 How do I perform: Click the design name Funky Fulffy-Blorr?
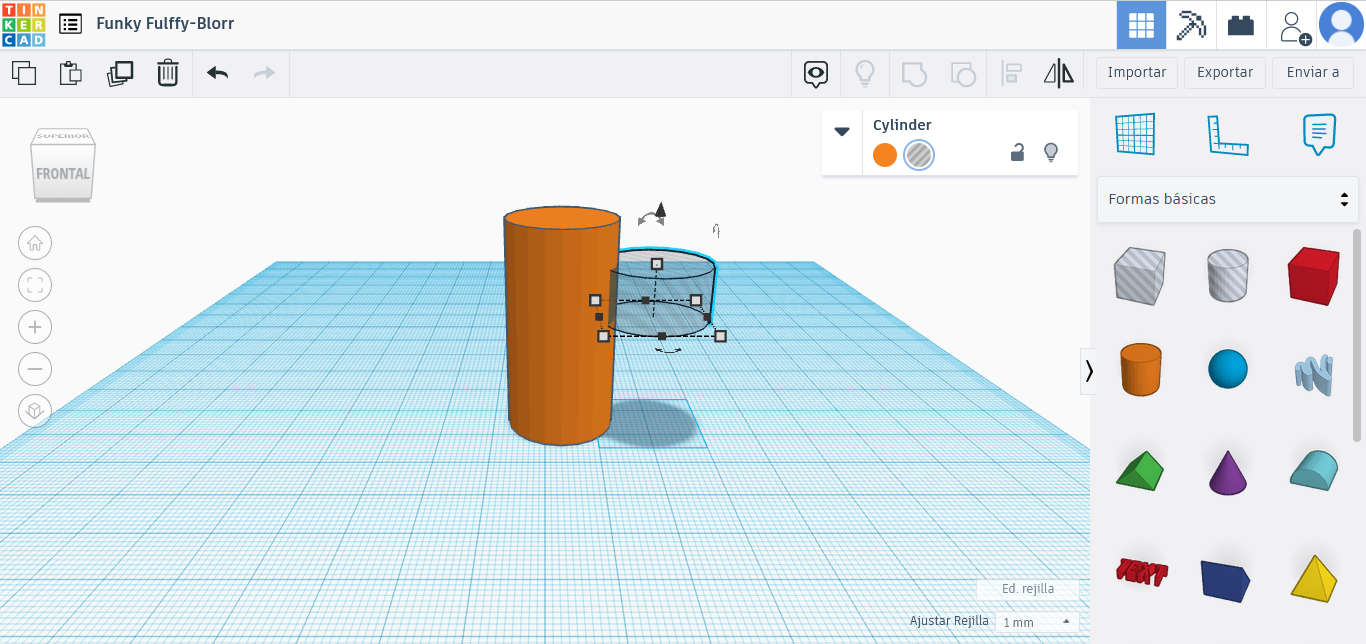tap(165, 23)
